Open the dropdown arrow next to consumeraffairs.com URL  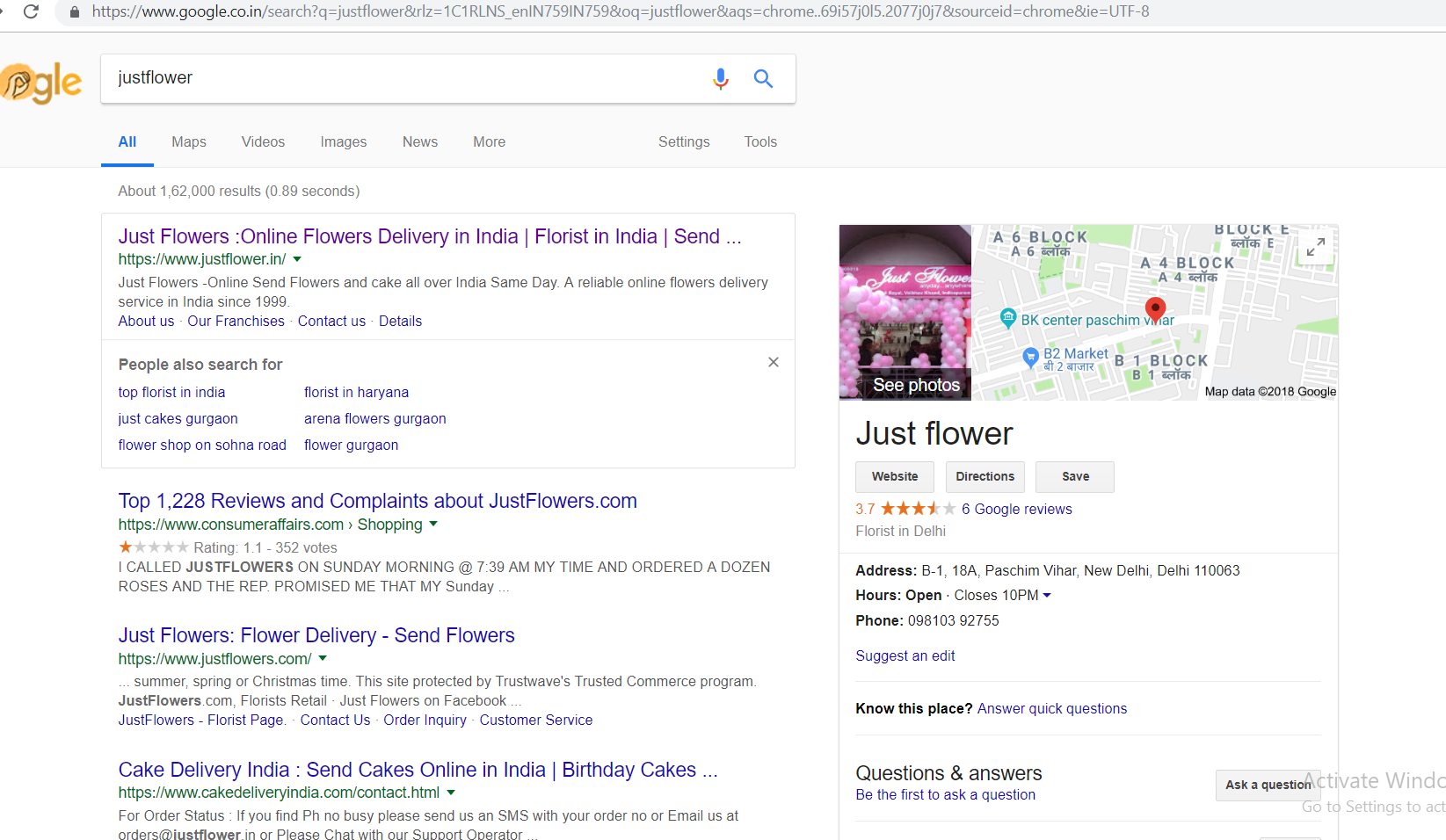pos(433,525)
